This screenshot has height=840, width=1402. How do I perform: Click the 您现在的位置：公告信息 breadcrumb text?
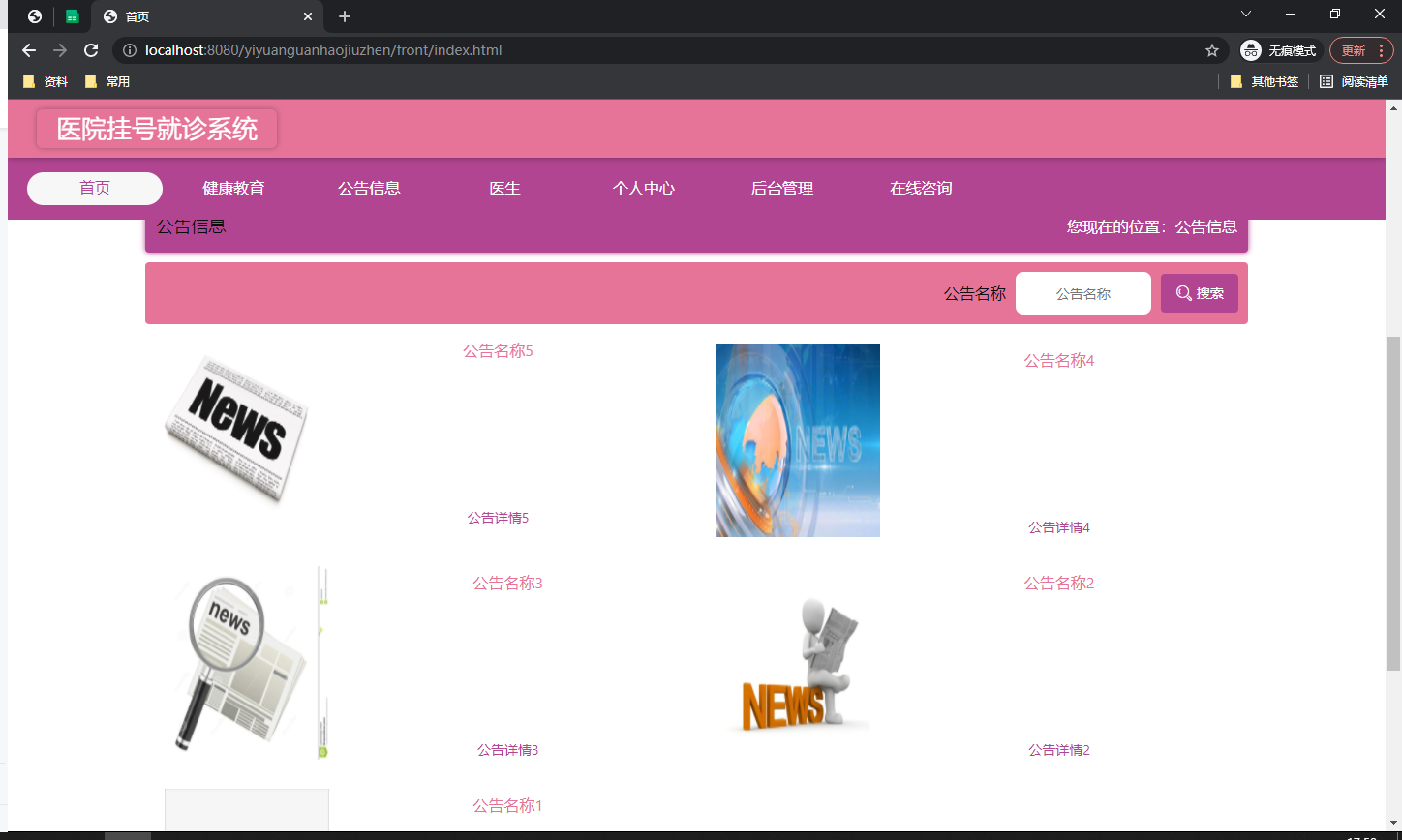click(x=1152, y=226)
